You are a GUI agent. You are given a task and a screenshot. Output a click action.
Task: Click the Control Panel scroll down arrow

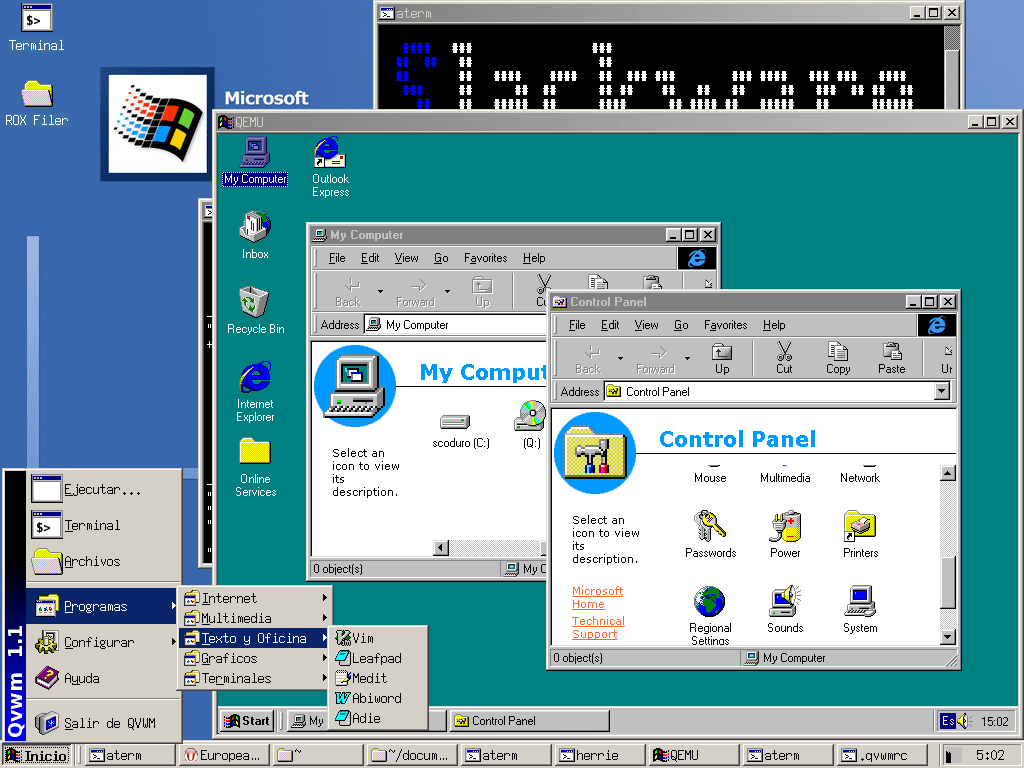(948, 637)
